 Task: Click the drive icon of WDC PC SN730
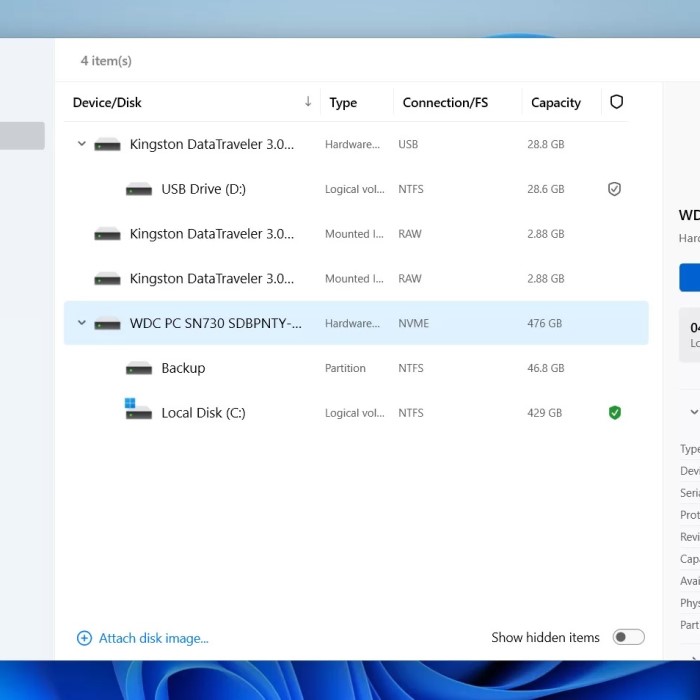coord(107,323)
